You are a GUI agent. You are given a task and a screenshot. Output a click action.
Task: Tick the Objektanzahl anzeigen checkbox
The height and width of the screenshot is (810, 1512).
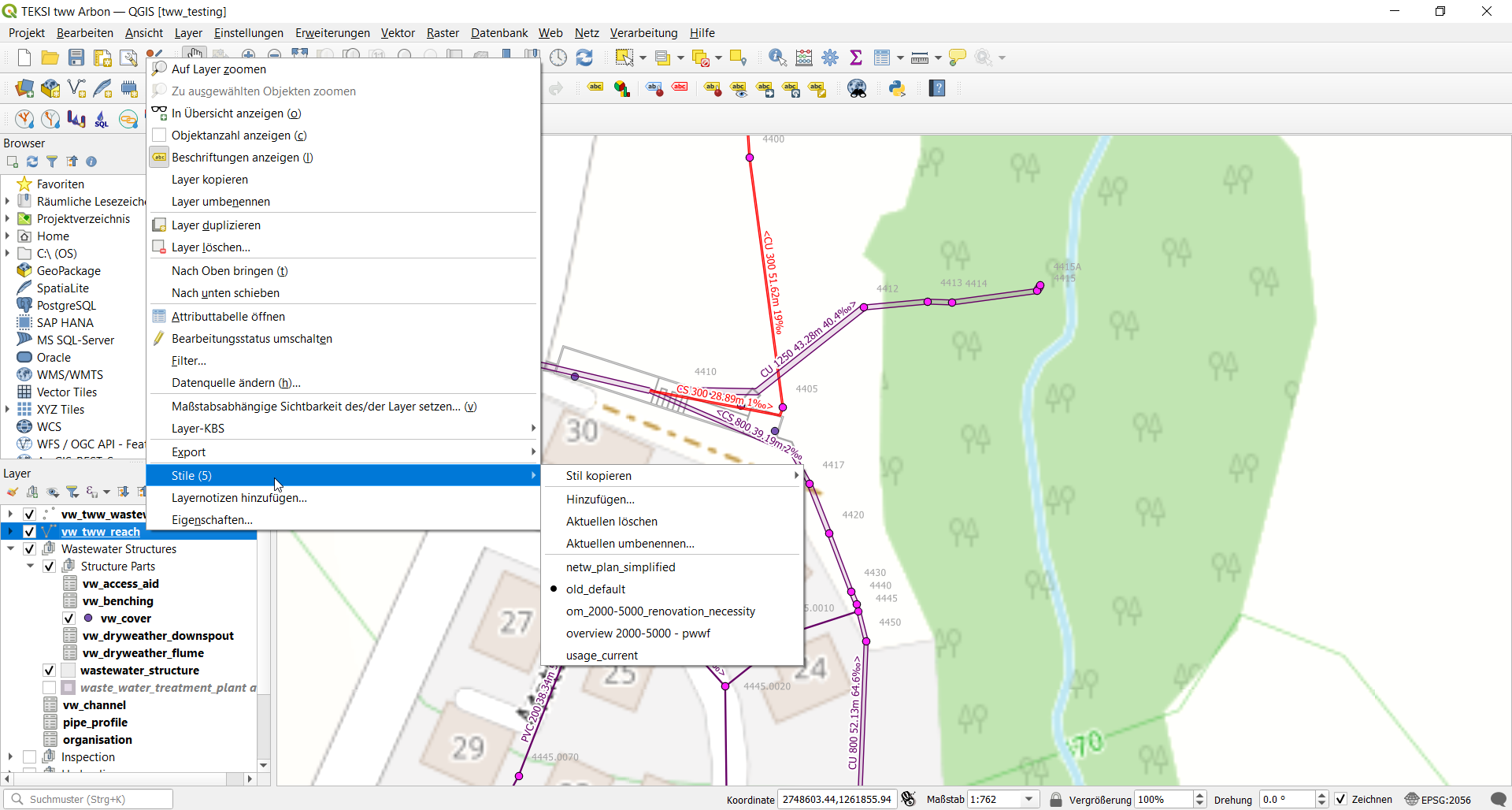(159, 136)
